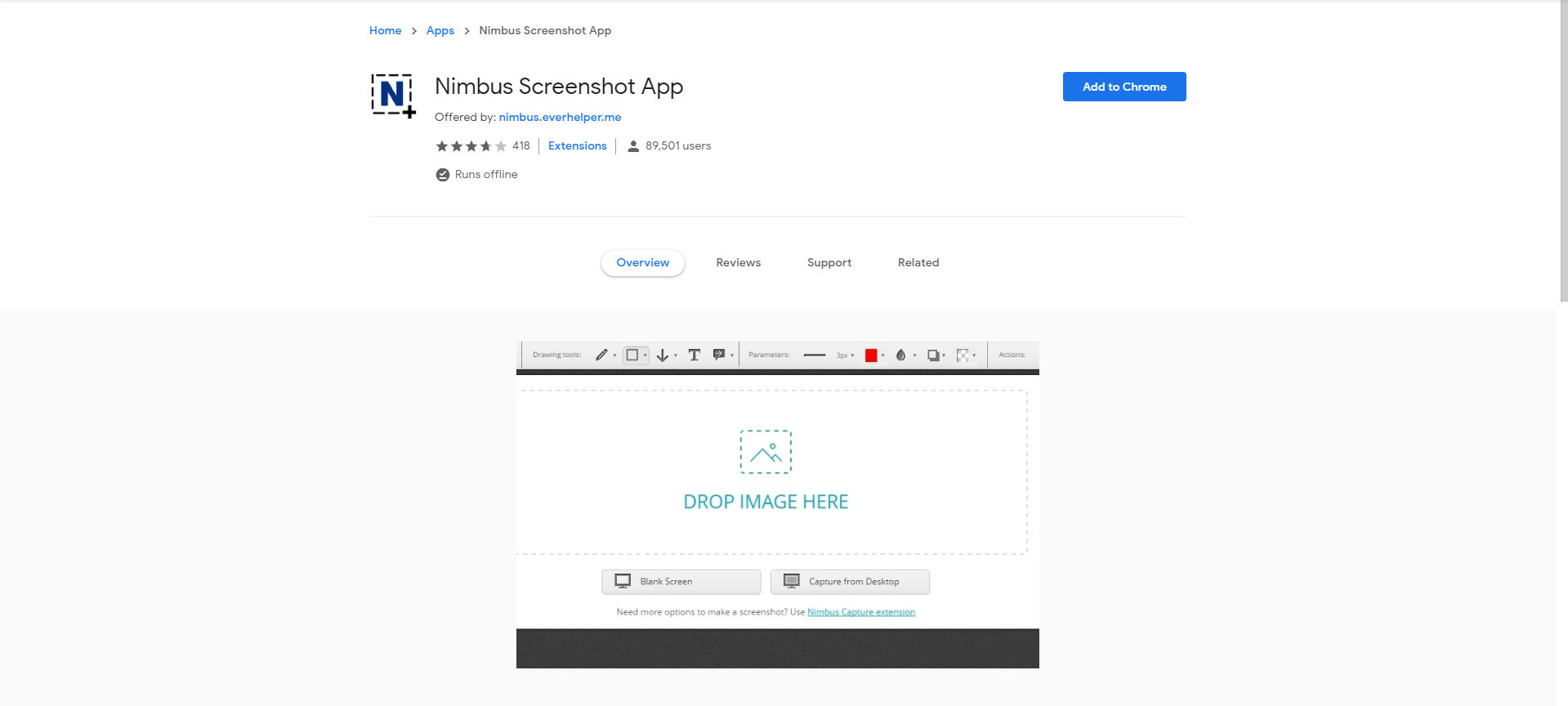Click the Nimbus Screenshot App logo icon

(x=393, y=96)
